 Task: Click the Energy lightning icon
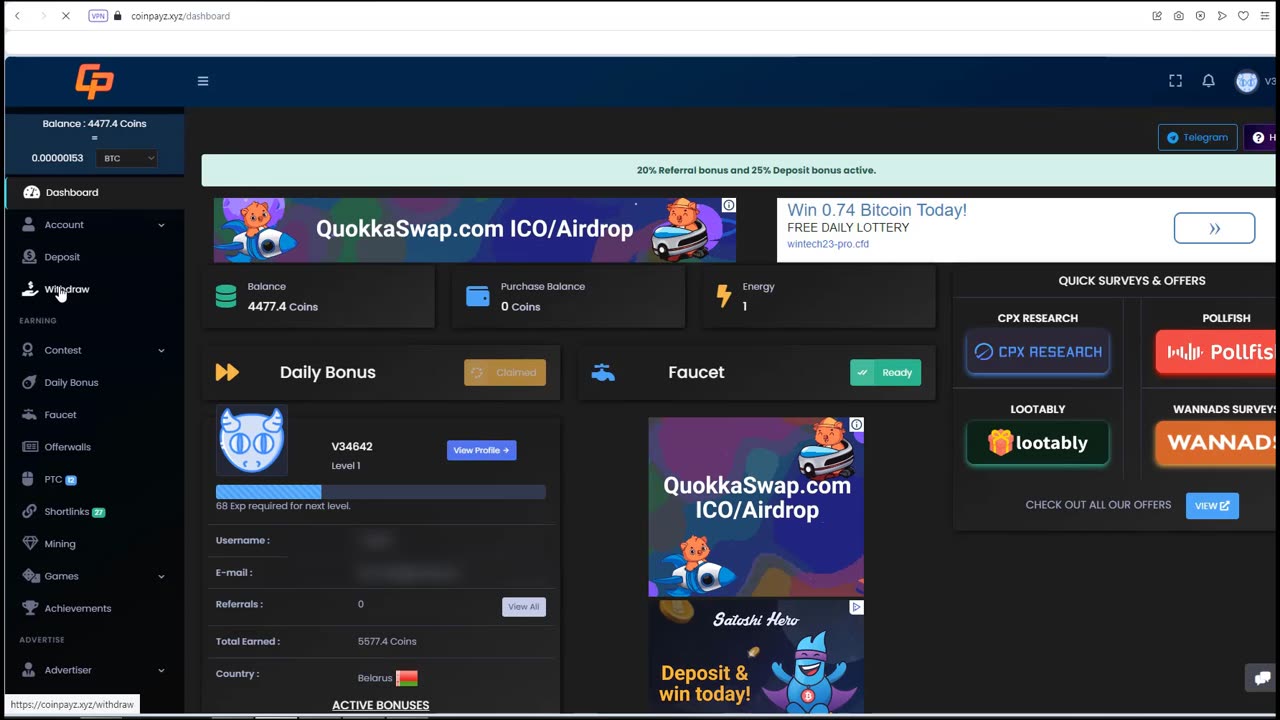(724, 296)
